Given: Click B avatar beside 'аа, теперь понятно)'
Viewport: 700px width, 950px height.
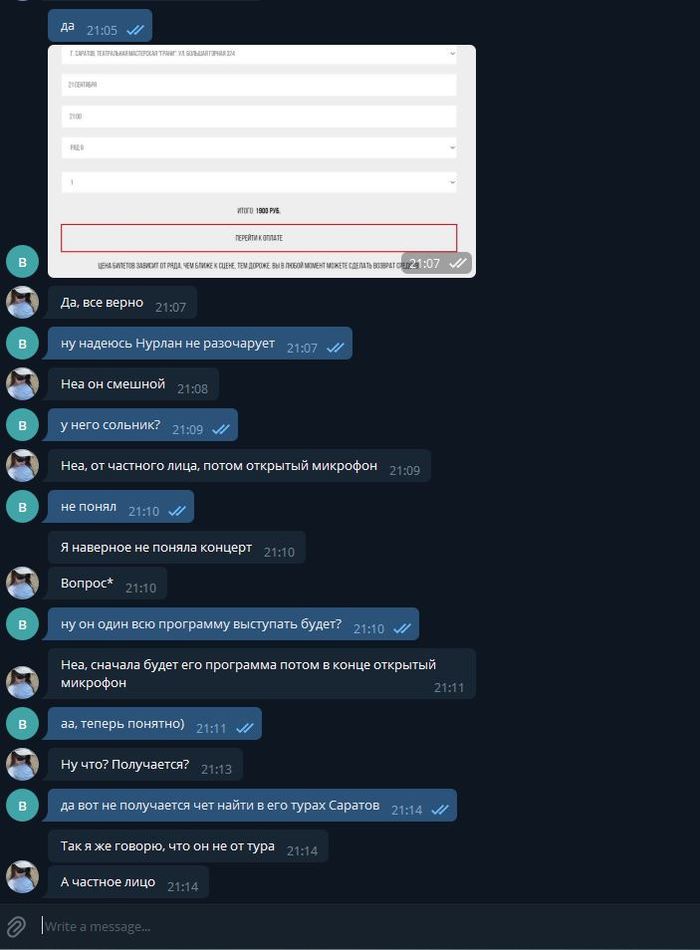Looking at the screenshot, I should 22,723.
